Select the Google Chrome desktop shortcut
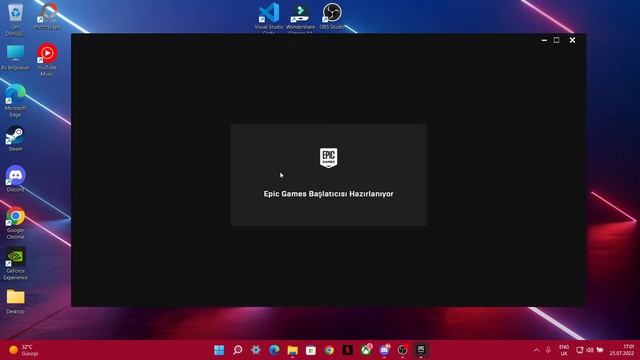 (16, 223)
